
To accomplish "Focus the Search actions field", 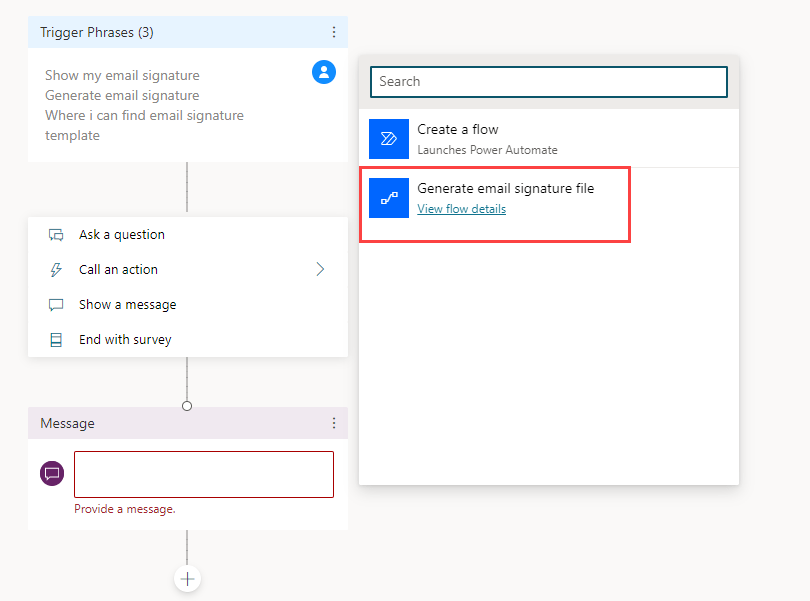I will [x=549, y=82].
